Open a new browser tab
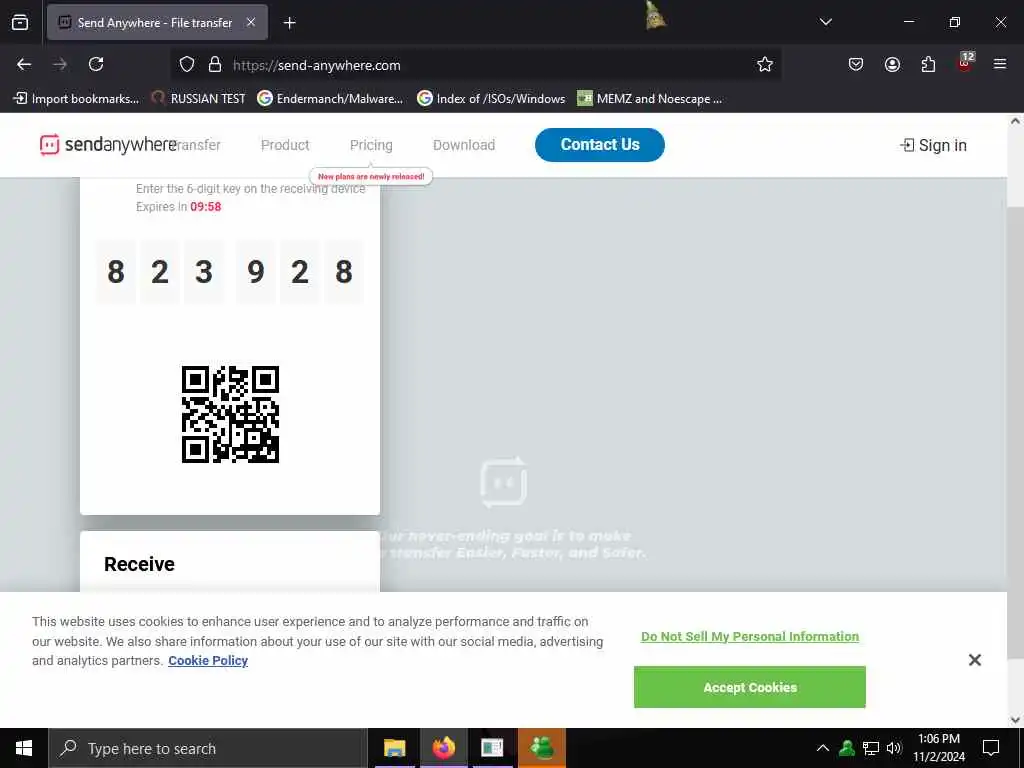The height and width of the screenshot is (768, 1024). [289, 23]
